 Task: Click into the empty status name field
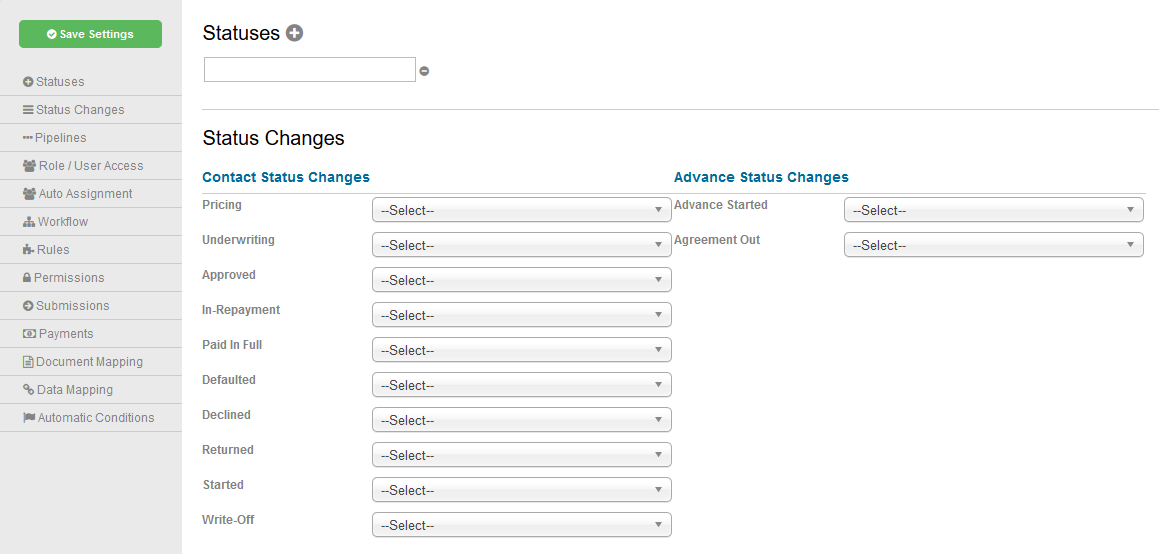pyautogui.click(x=310, y=69)
